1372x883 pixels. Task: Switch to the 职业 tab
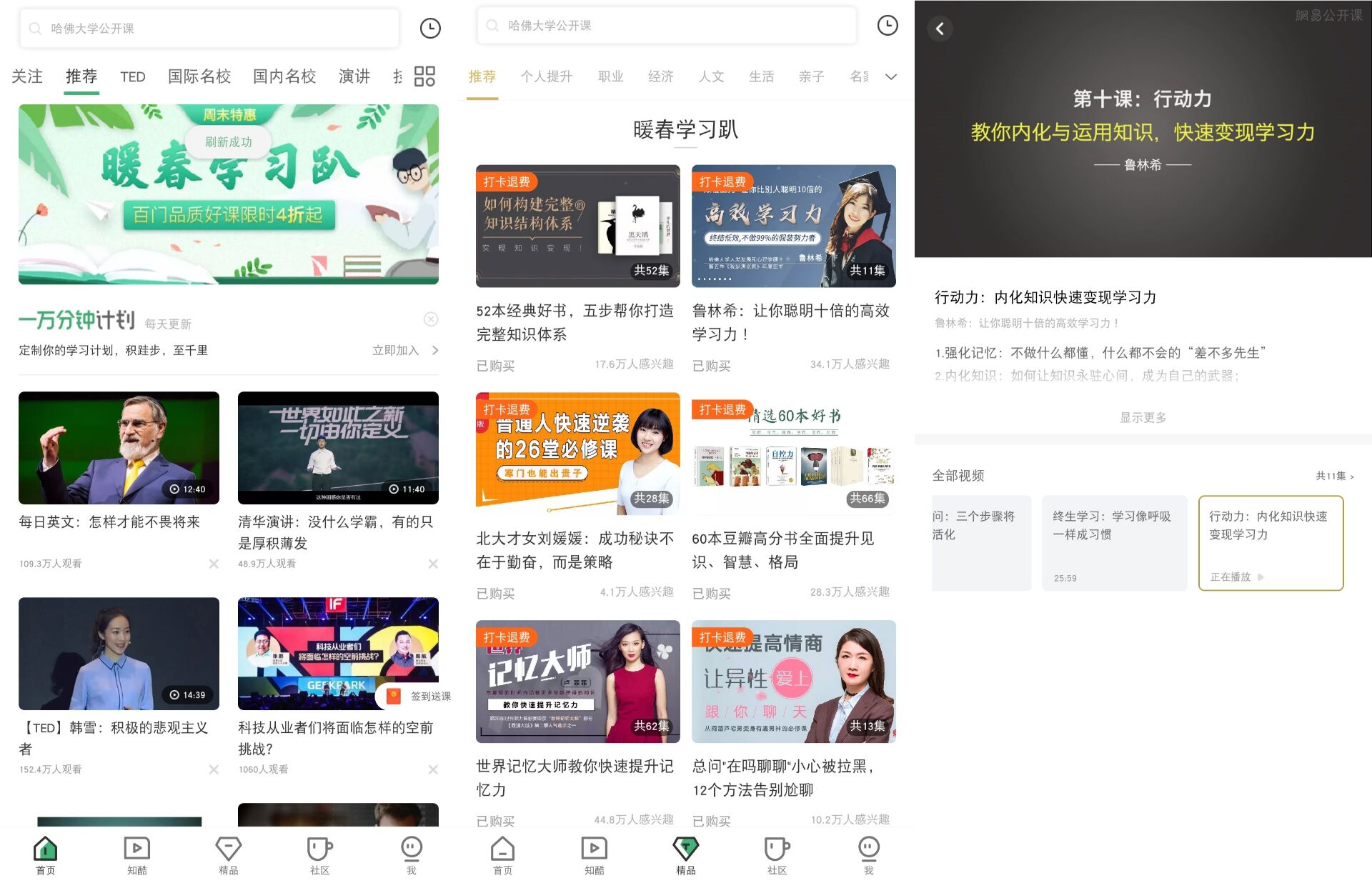tap(611, 76)
